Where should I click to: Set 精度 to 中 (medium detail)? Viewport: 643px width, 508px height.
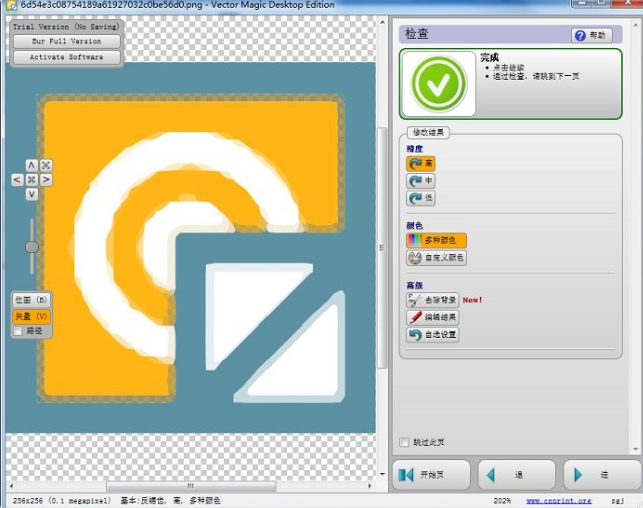pos(421,181)
